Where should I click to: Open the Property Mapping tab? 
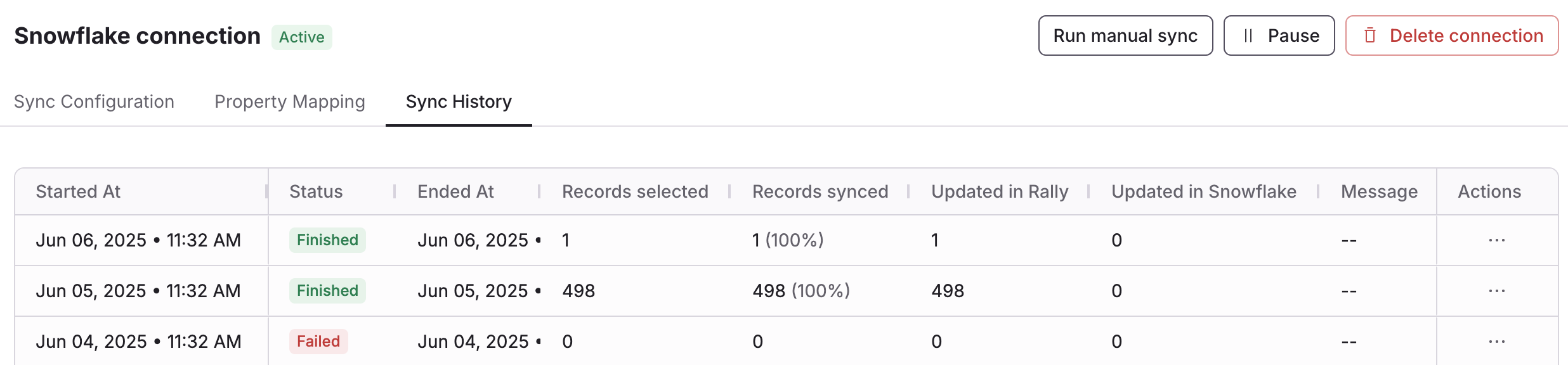[290, 101]
